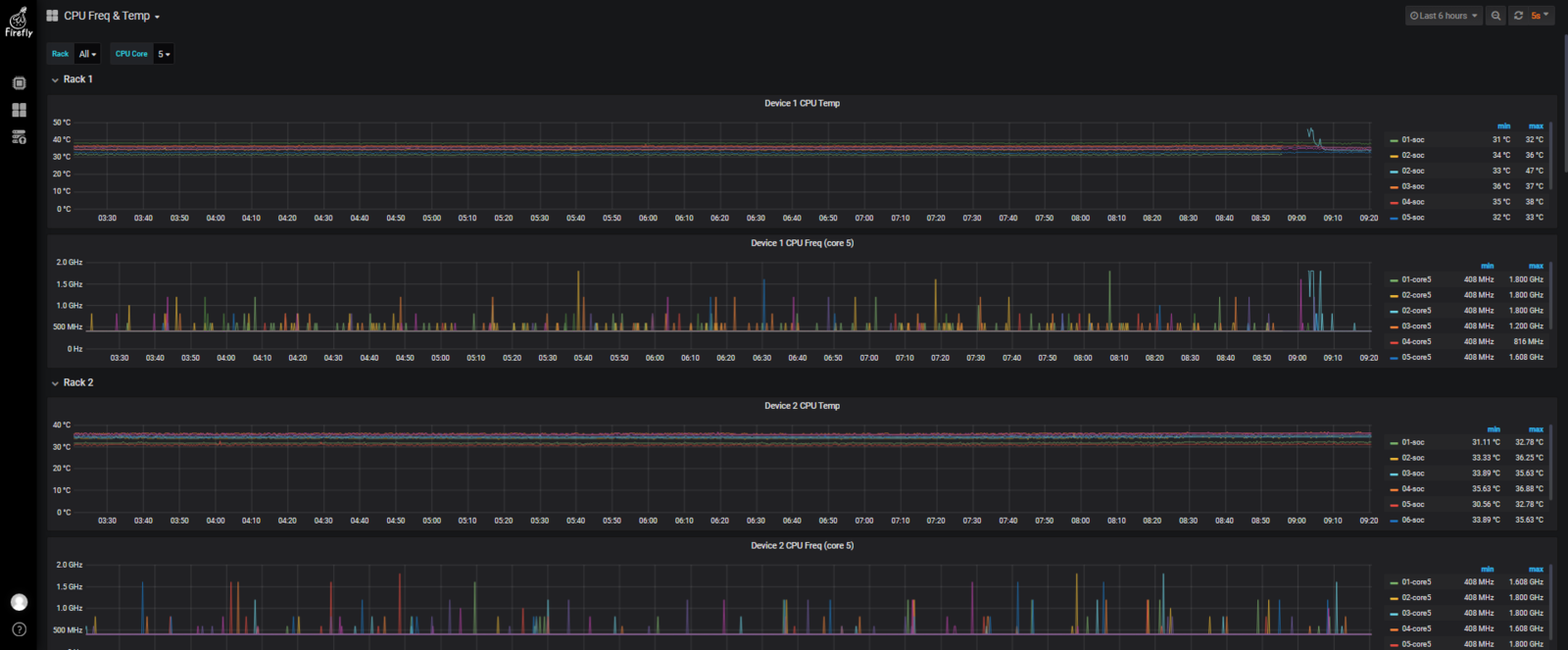Click the server settings icon in sidebar

click(x=19, y=137)
